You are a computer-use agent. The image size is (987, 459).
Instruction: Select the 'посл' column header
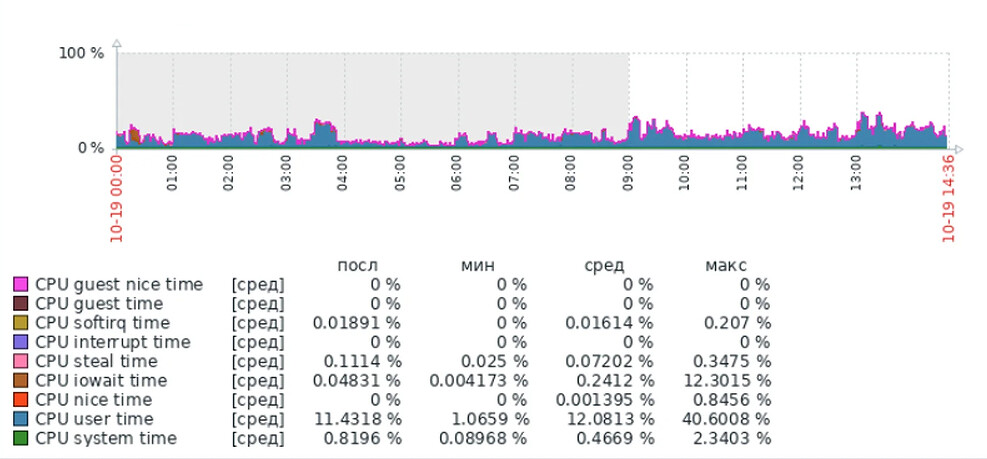[357, 265]
